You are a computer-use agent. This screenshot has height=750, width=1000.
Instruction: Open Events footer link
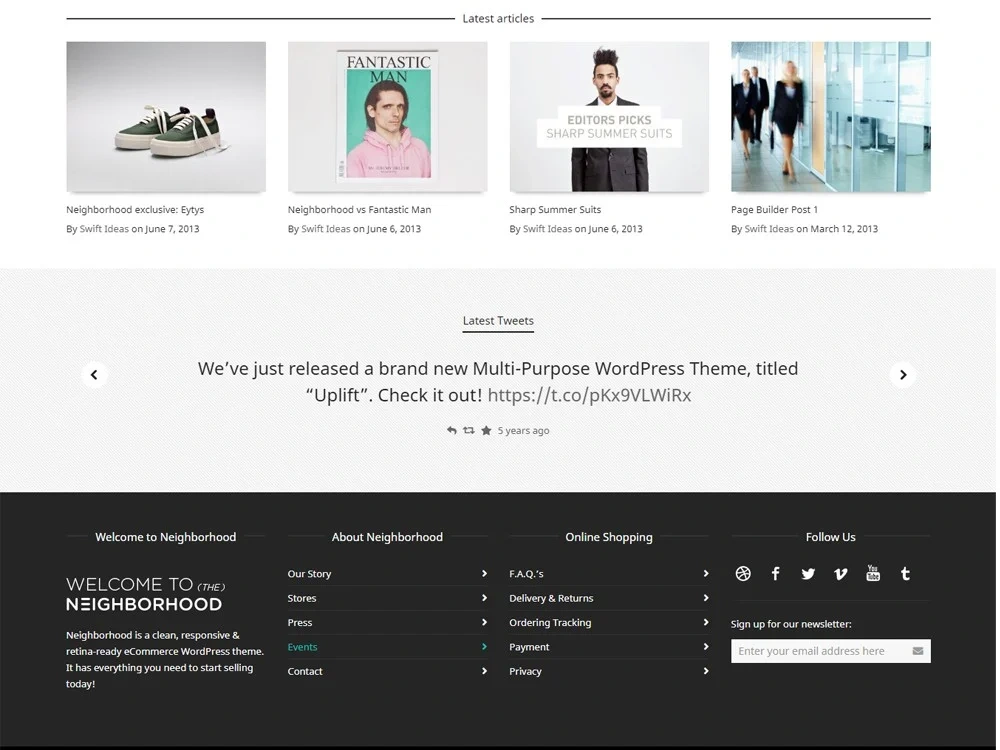point(302,647)
